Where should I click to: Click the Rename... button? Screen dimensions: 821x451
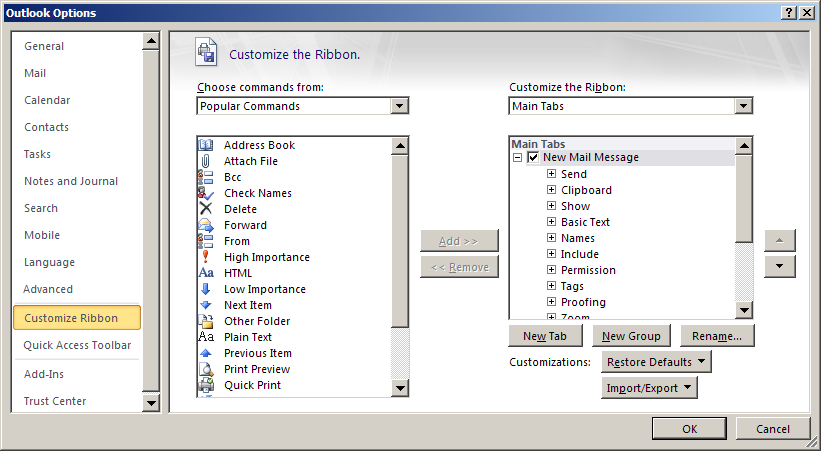tap(717, 336)
